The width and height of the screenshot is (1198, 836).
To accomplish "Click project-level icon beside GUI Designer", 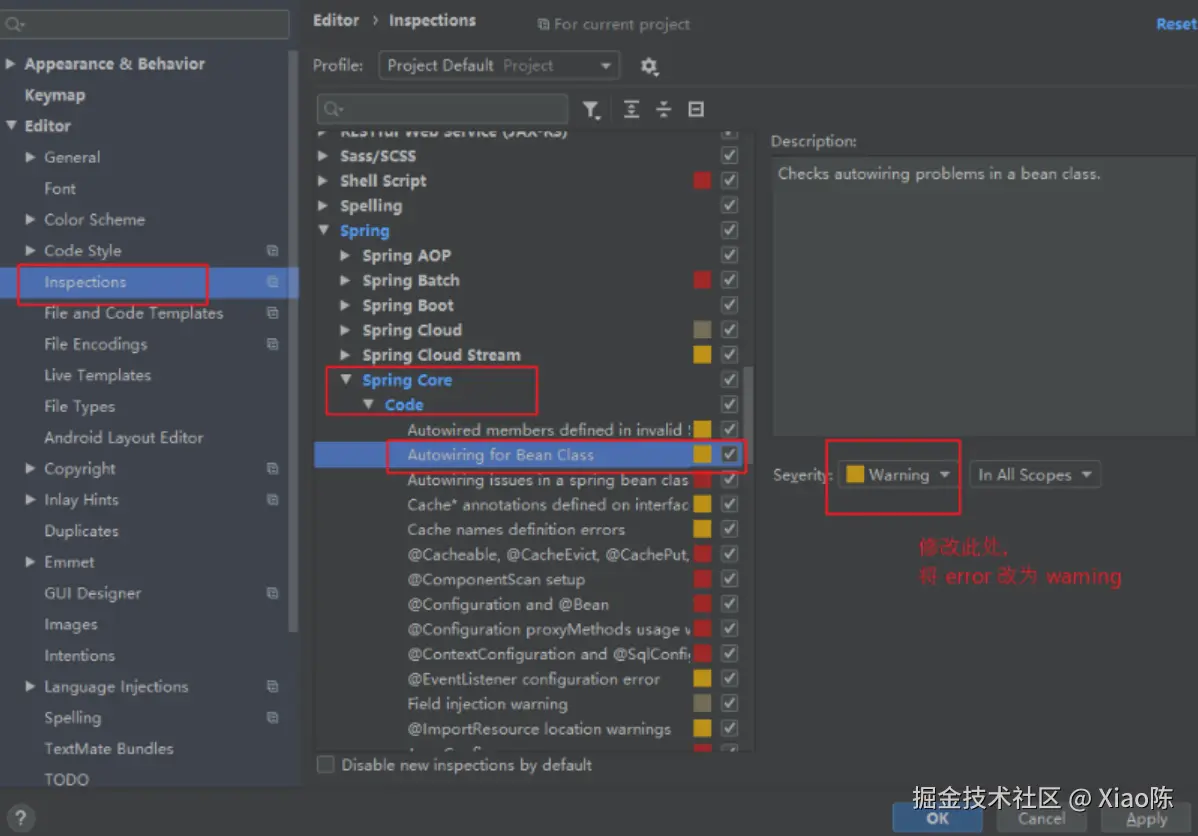I will [x=272, y=593].
